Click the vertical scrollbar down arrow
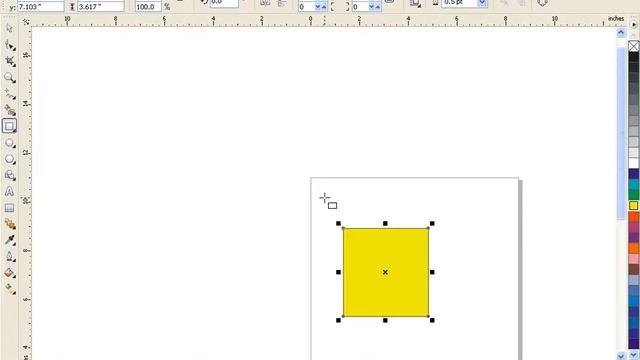This screenshot has height=360, width=640. 621,356
